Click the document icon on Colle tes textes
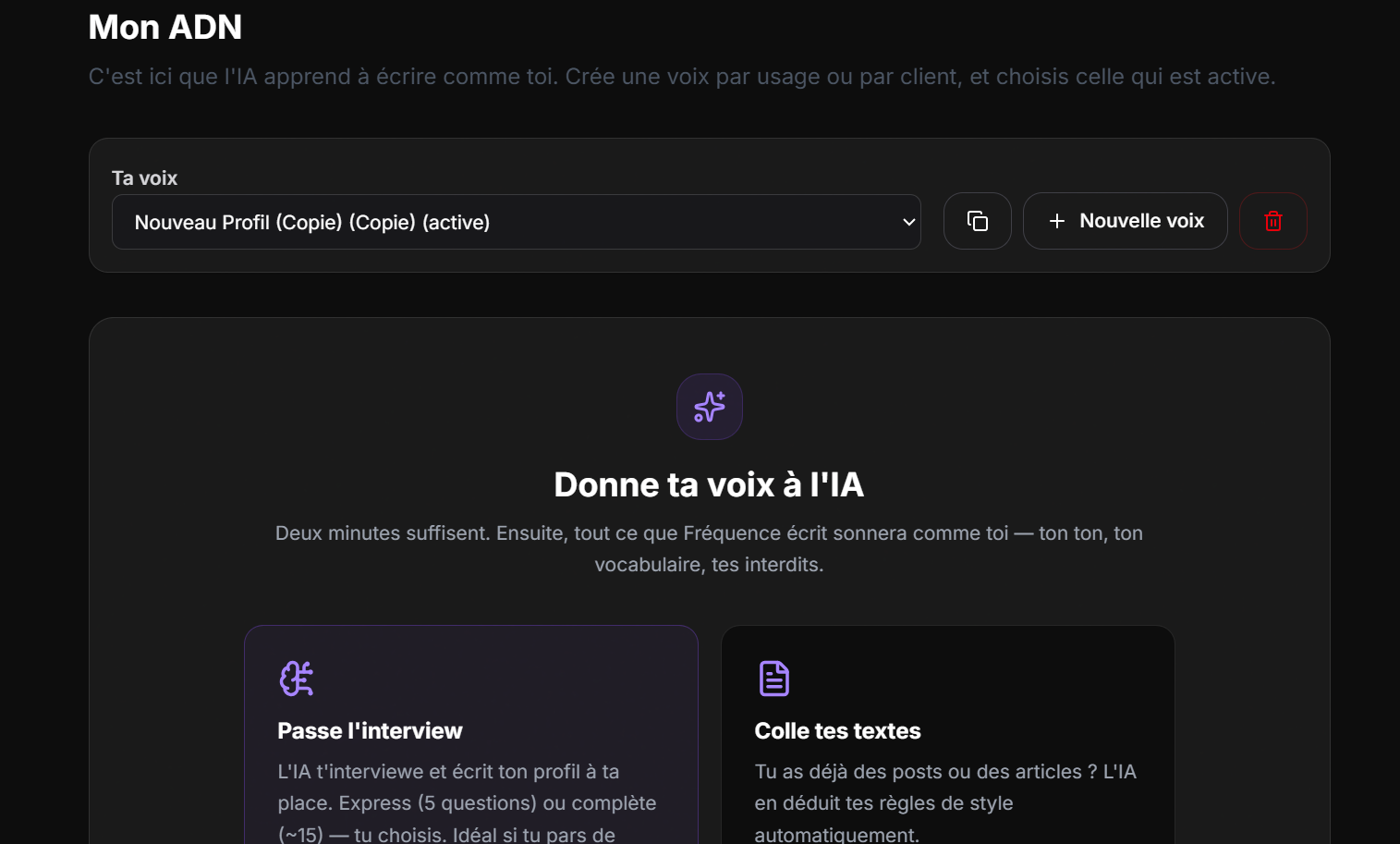 click(773, 679)
